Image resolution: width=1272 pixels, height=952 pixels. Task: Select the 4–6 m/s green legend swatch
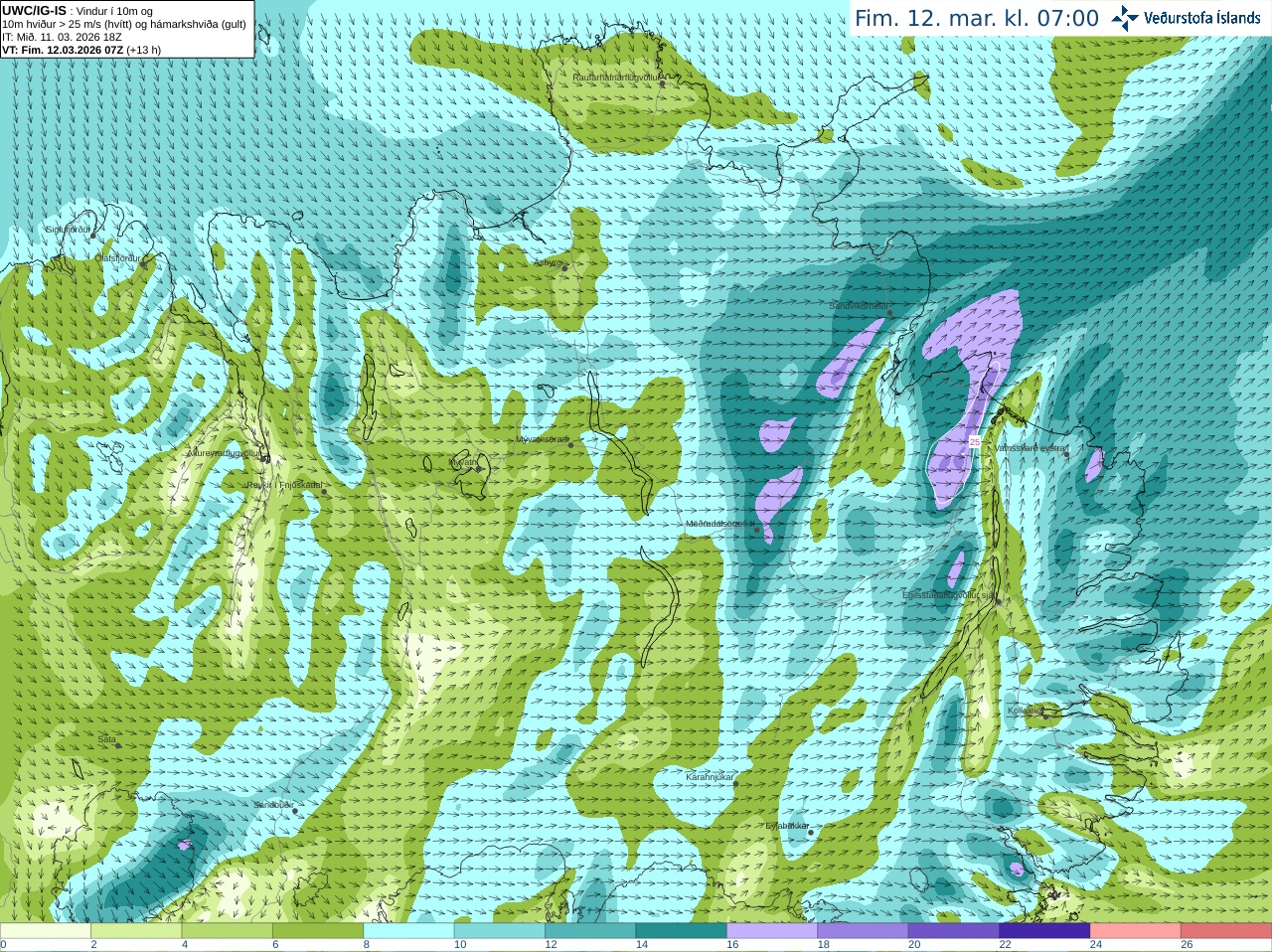228,931
